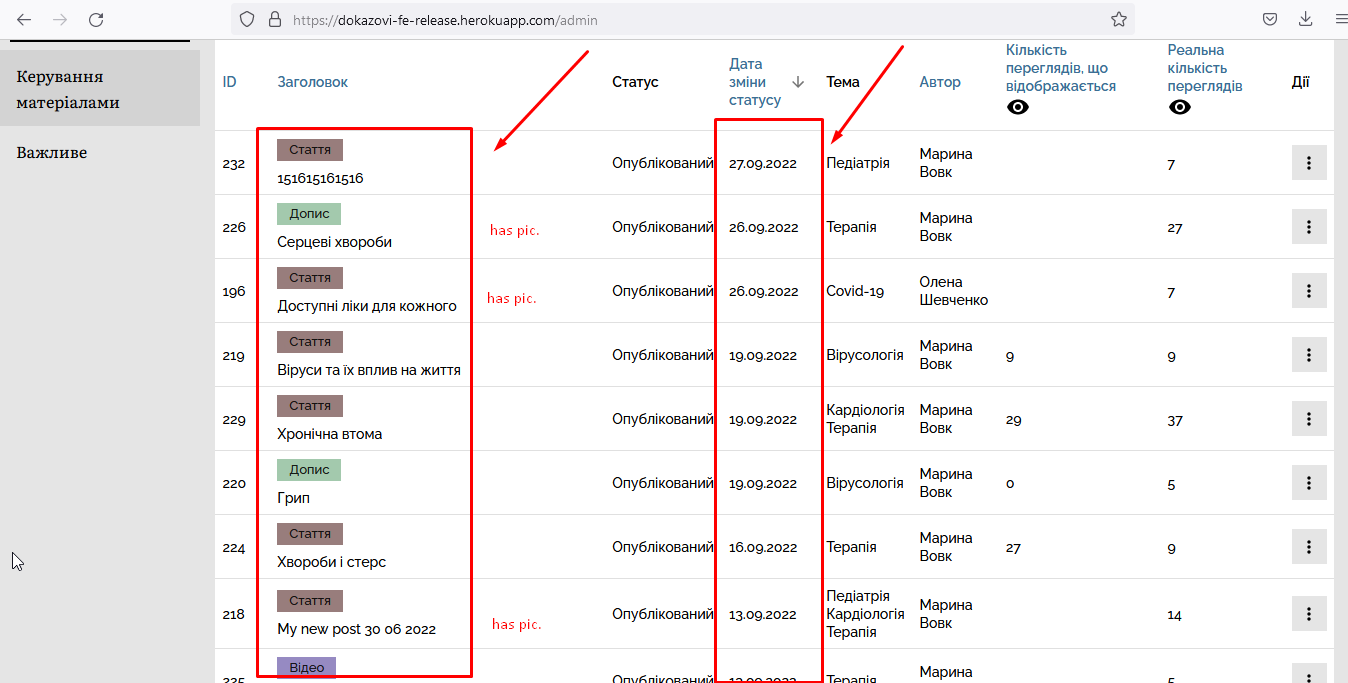Screen dimensions: 1348x683
Task: Sort by Кількість переглядів, що відображається
Action: coord(1061,68)
